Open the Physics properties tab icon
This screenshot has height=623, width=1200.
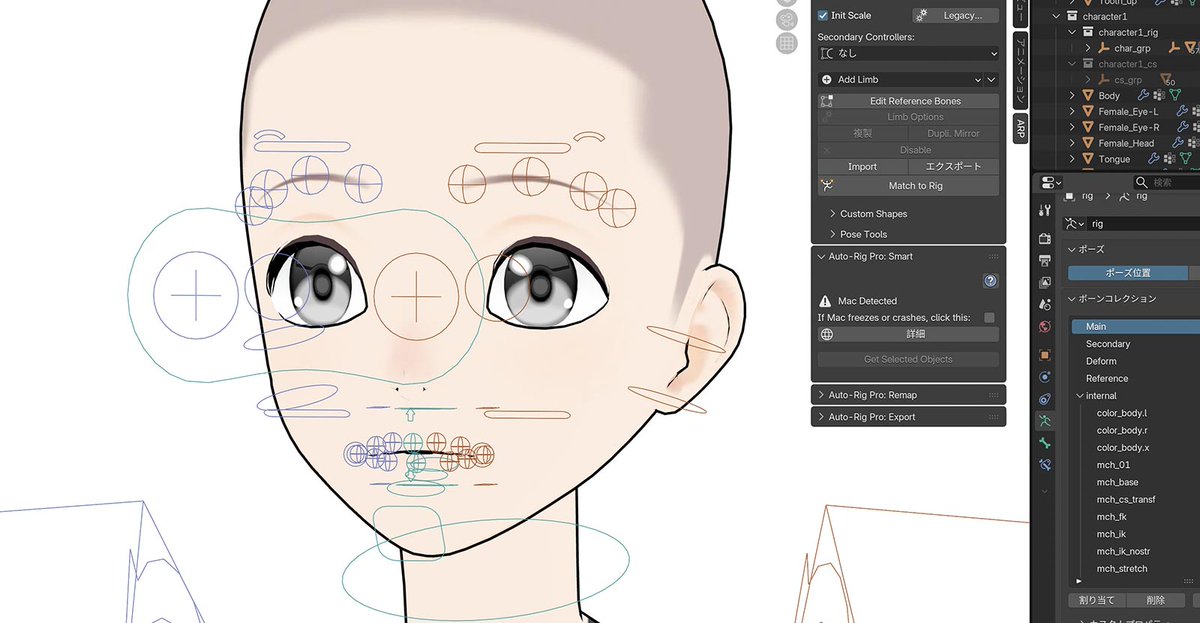(x=1045, y=377)
